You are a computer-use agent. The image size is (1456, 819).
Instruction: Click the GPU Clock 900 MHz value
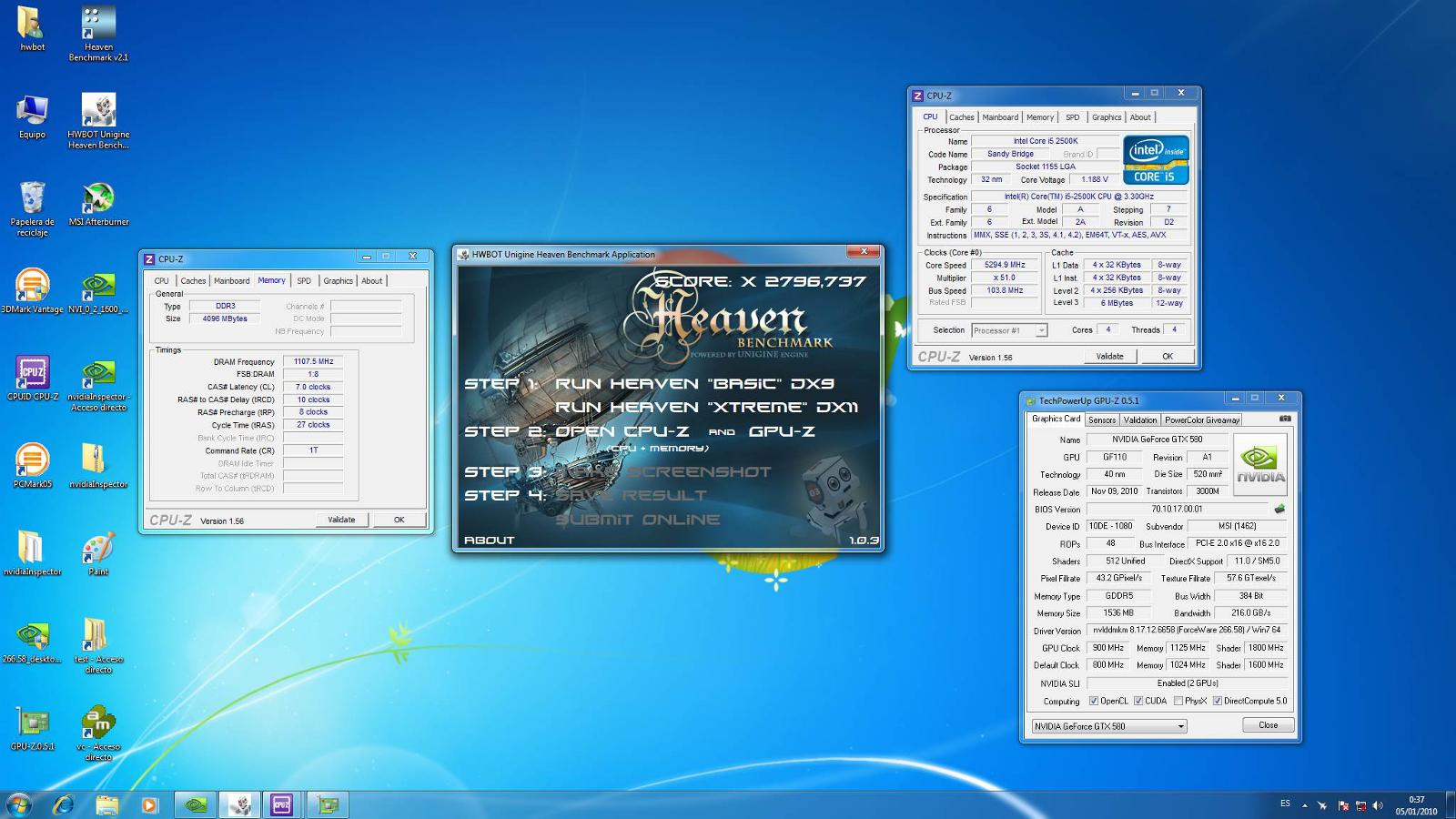[x=1107, y=648]
